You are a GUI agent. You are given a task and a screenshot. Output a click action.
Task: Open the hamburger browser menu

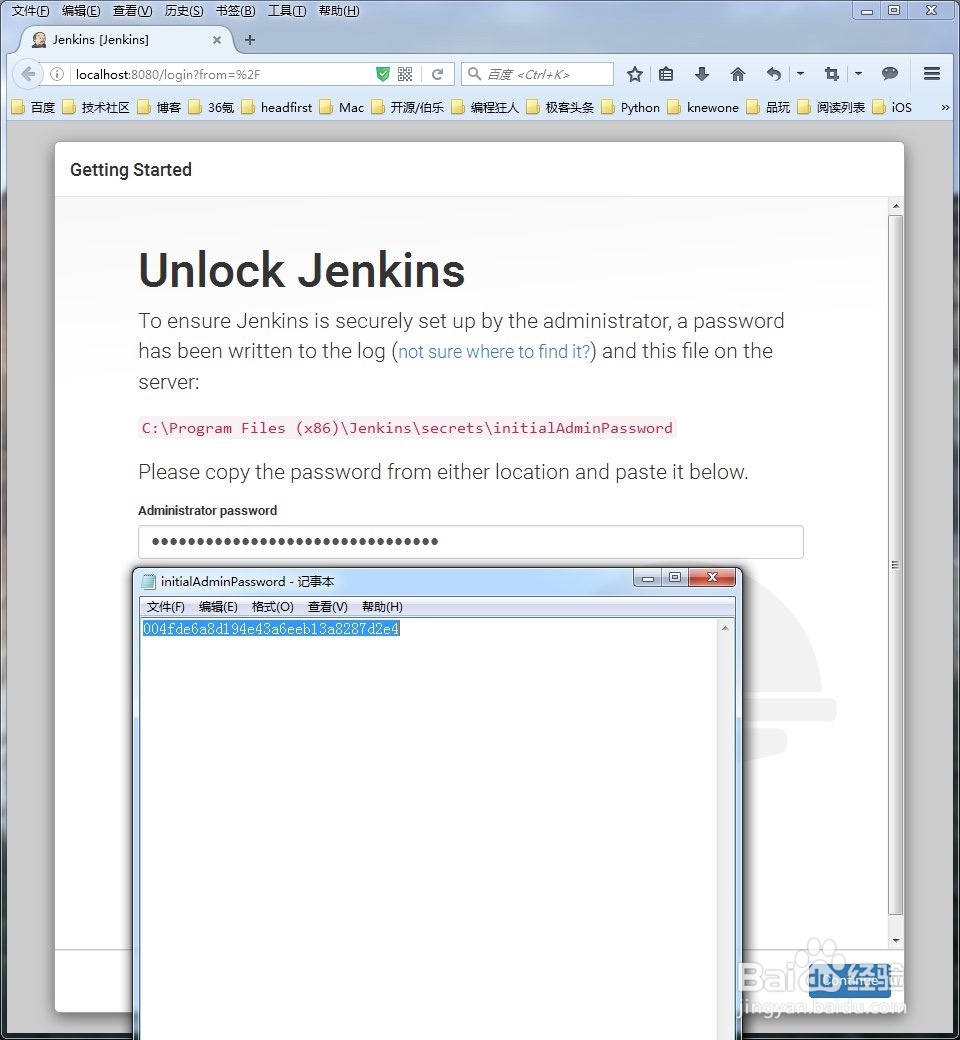click(932, 74)
